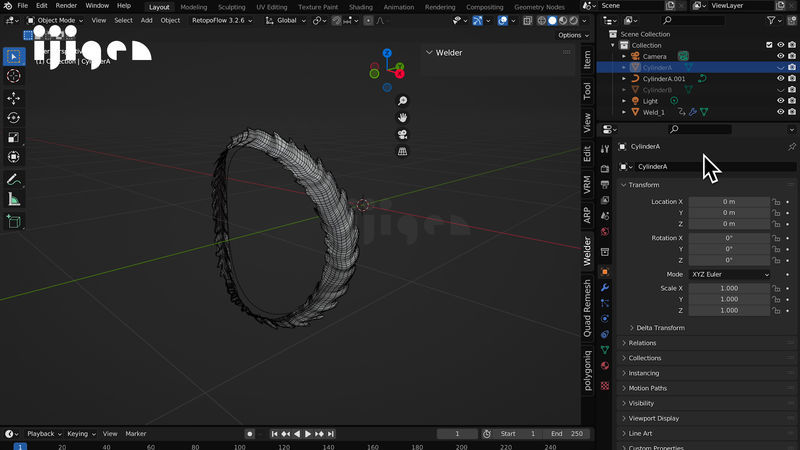Open the Rotation Mode XYZ Euler dropdown
Image resolution: width=800 pixels, height=450 pixels.
click(x=729, y=274)
